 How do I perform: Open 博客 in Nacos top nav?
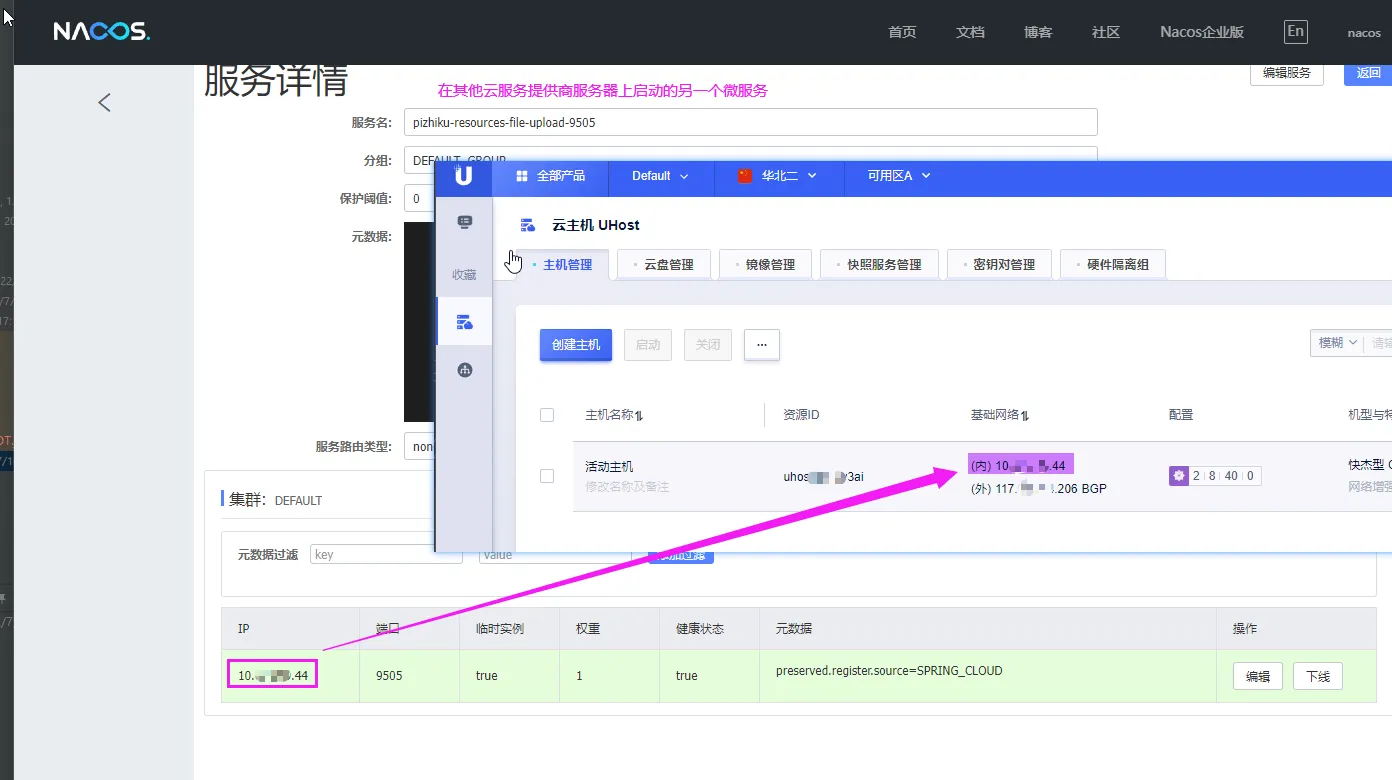[1038, 32]
